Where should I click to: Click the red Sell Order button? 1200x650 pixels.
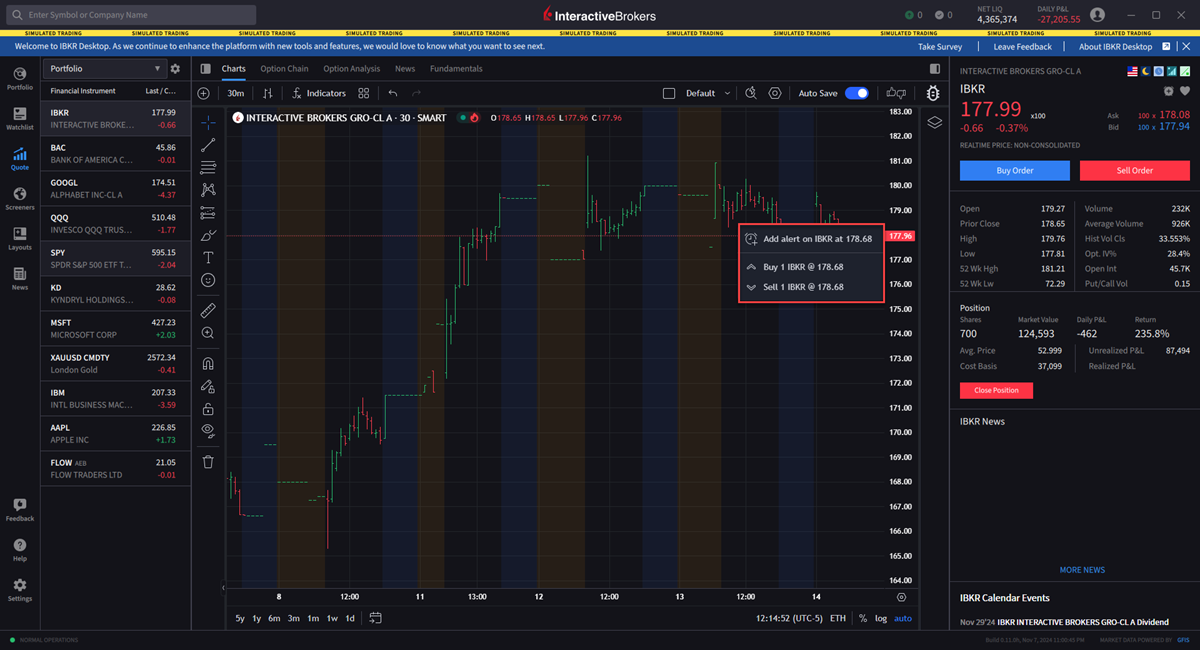point(1135,170)
